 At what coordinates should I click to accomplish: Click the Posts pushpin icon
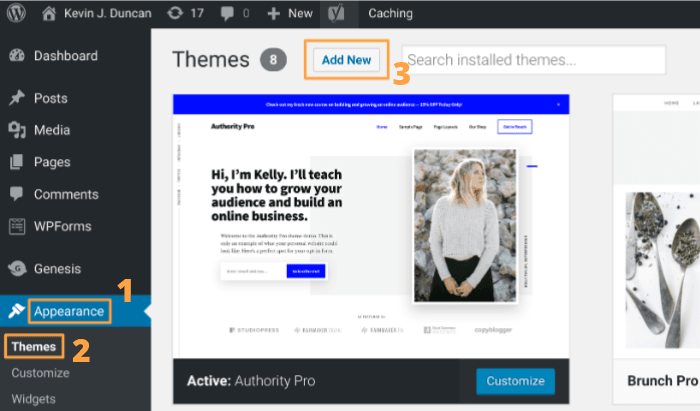click(x=17, y=98)
